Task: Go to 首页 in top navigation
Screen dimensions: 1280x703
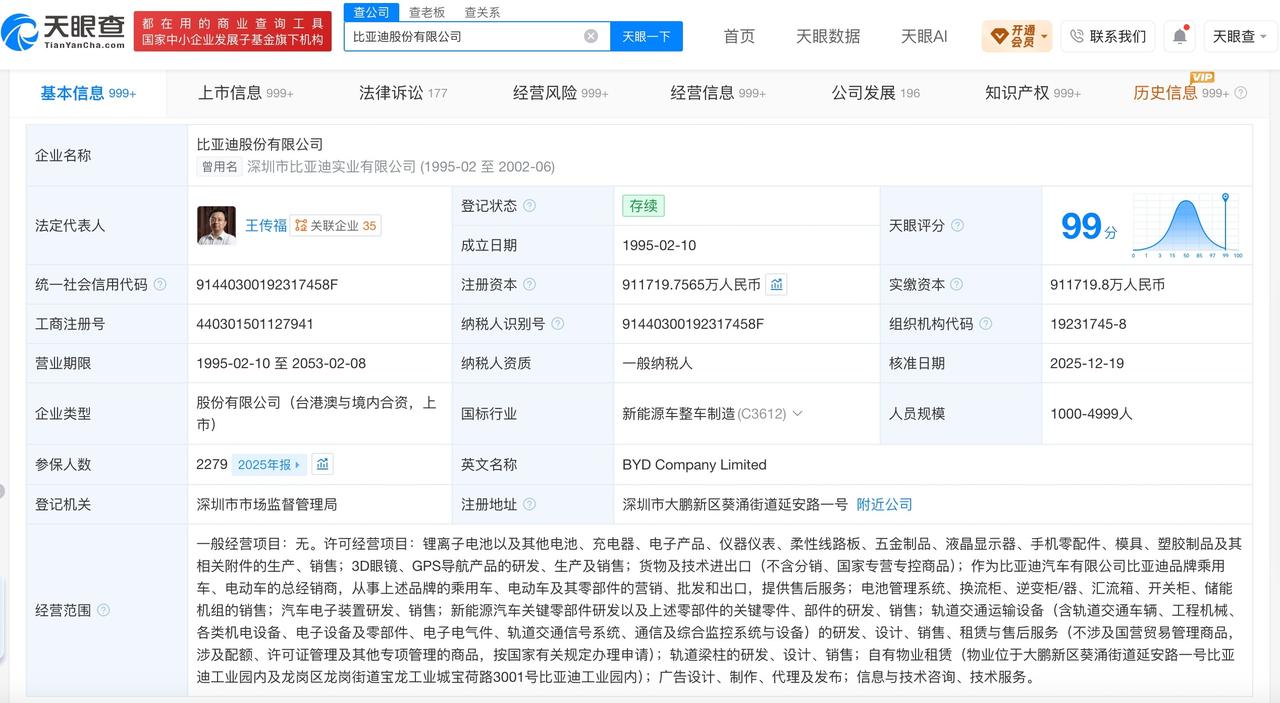Action: (x=739, y=36)
